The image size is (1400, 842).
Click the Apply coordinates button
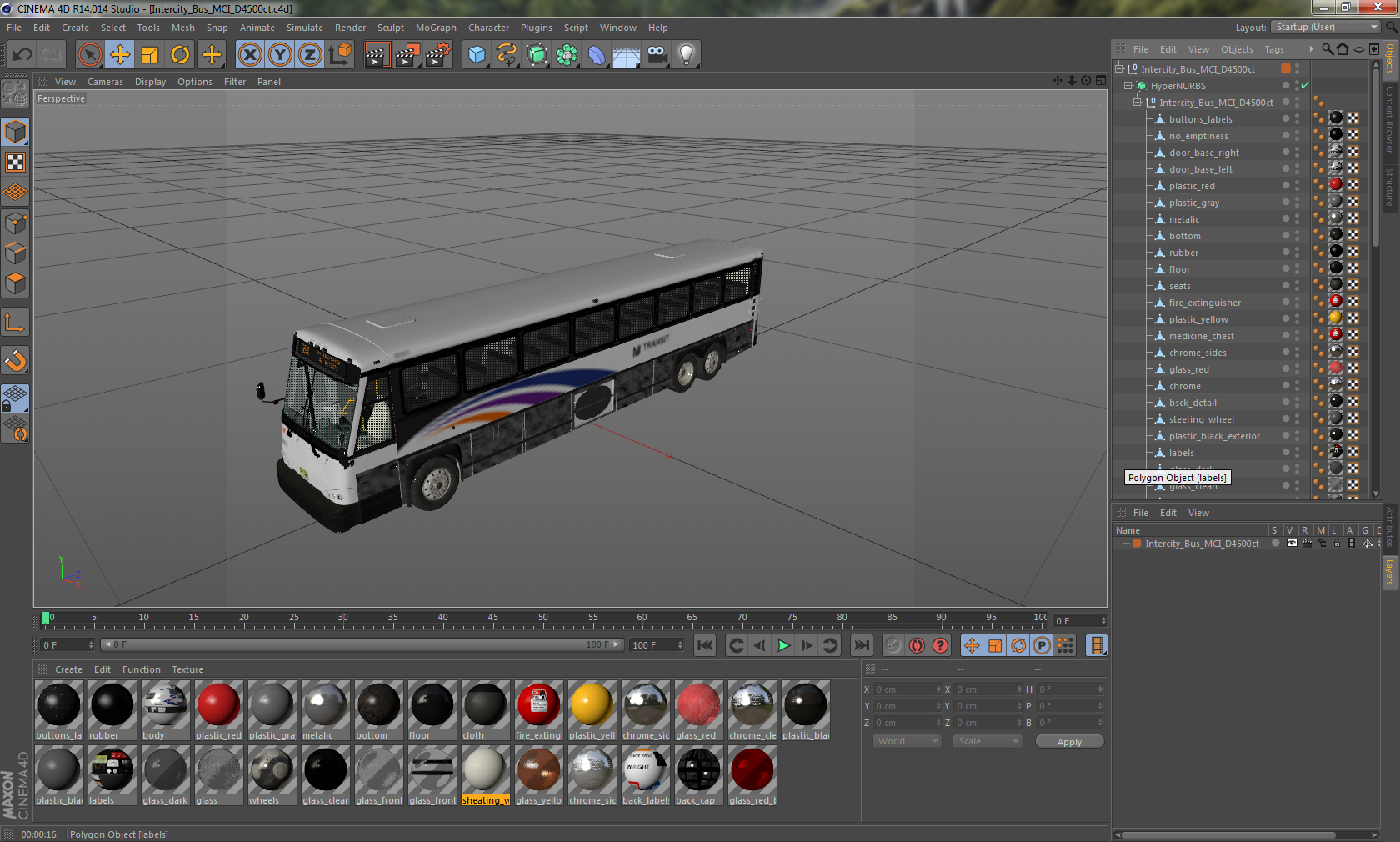[1069, 741]
